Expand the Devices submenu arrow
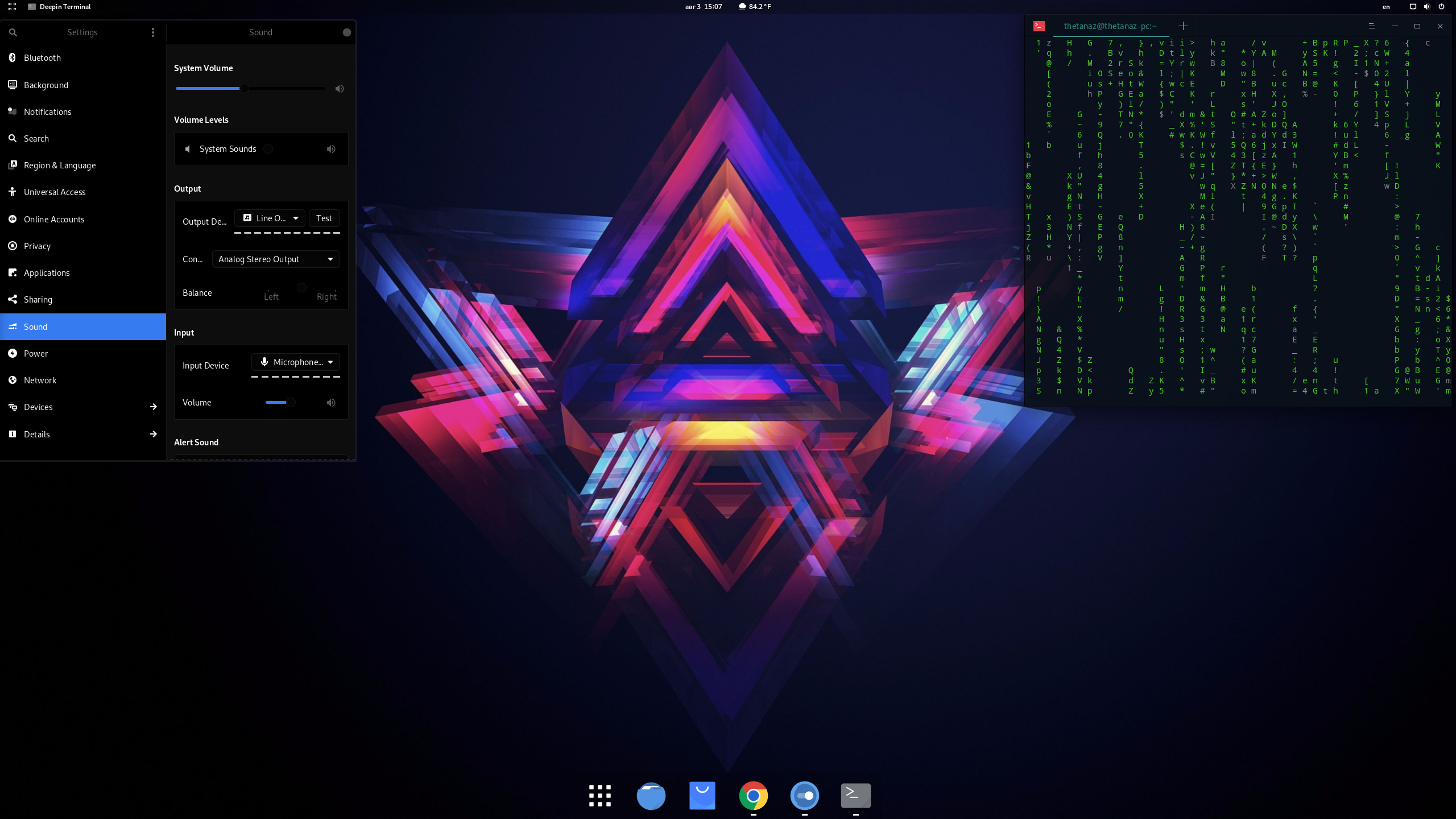The height and width of the screenshot is (819, 1456). point(153,407)
